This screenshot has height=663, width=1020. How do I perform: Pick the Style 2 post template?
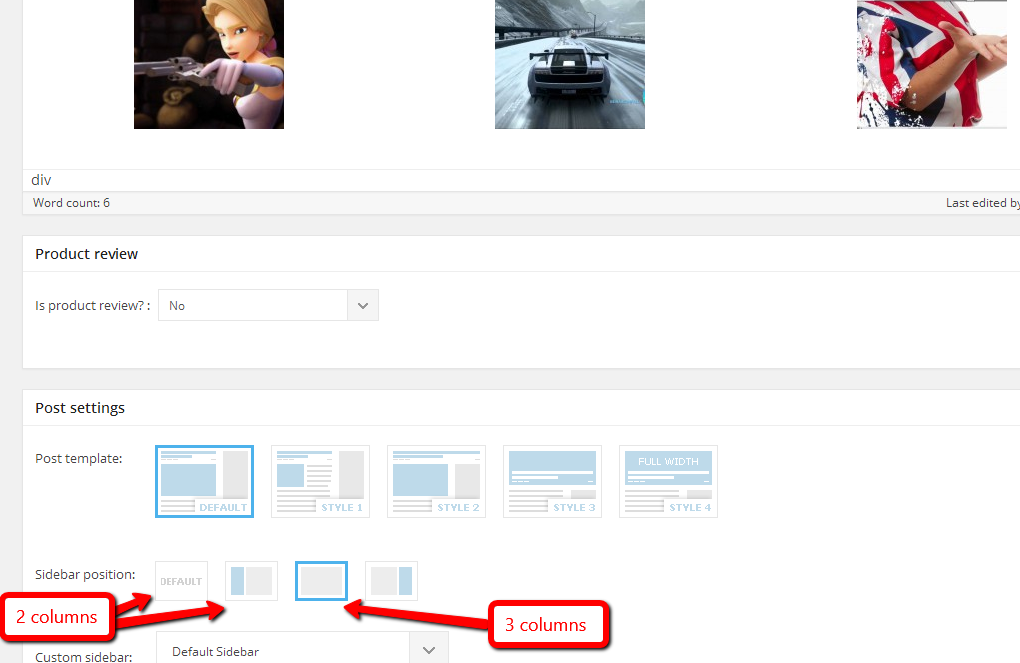[x=437, y=481]
